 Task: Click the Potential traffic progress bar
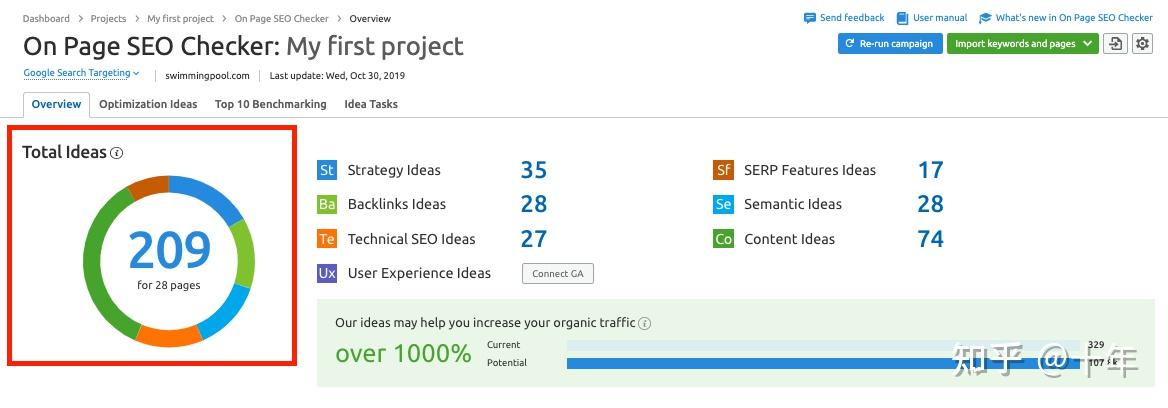[x=820, y=363]
